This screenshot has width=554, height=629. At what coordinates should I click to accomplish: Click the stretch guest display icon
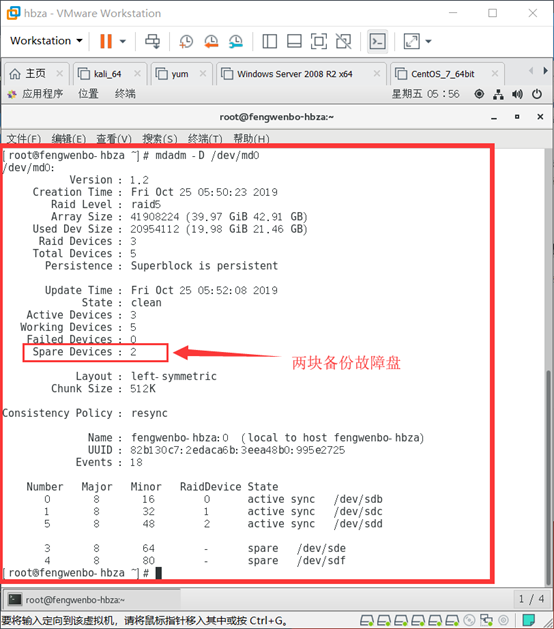point(412,41)
